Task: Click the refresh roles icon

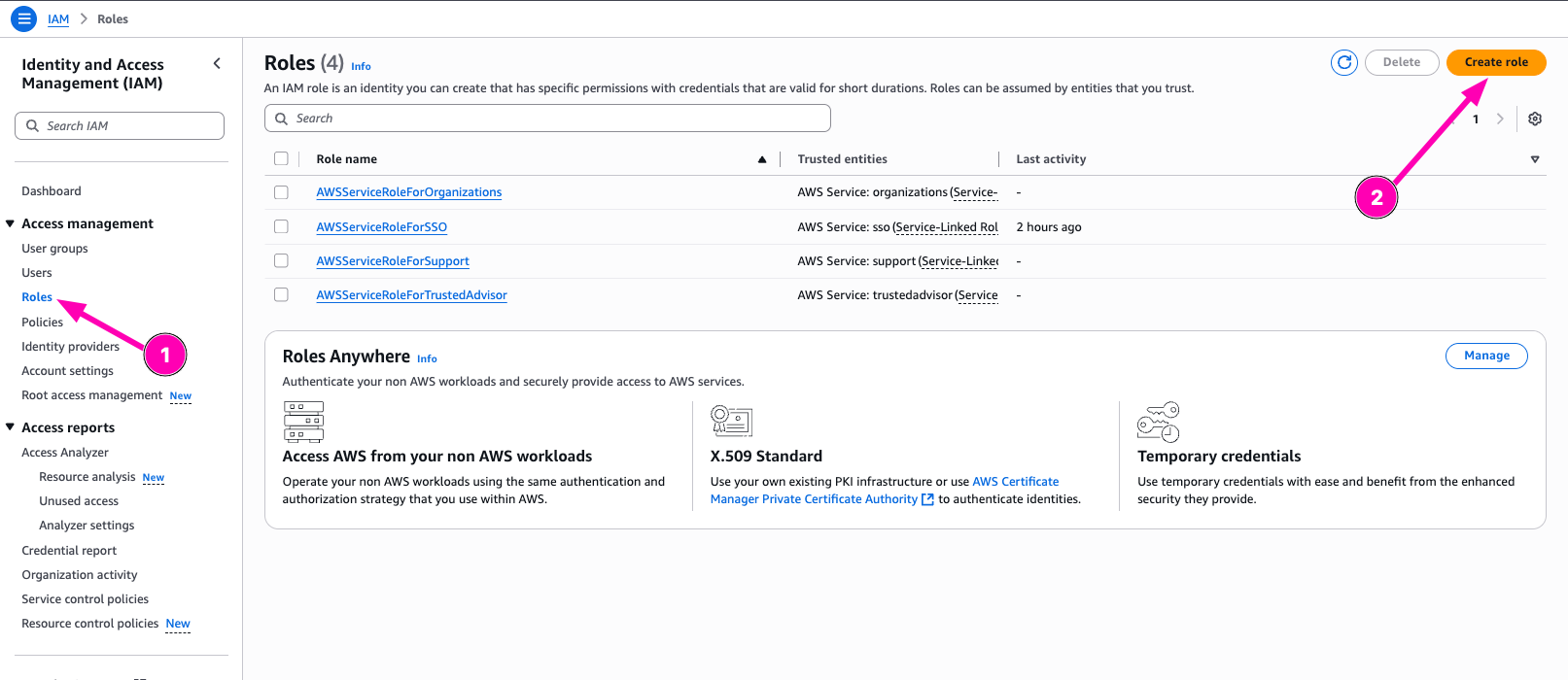Action: (x=1344, y=62)
